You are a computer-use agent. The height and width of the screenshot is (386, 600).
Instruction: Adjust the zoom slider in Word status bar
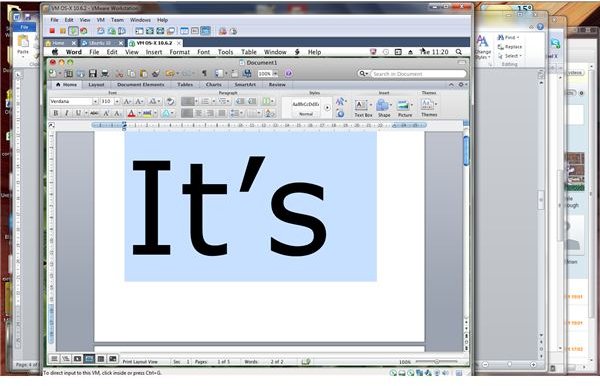coord(437,361)
